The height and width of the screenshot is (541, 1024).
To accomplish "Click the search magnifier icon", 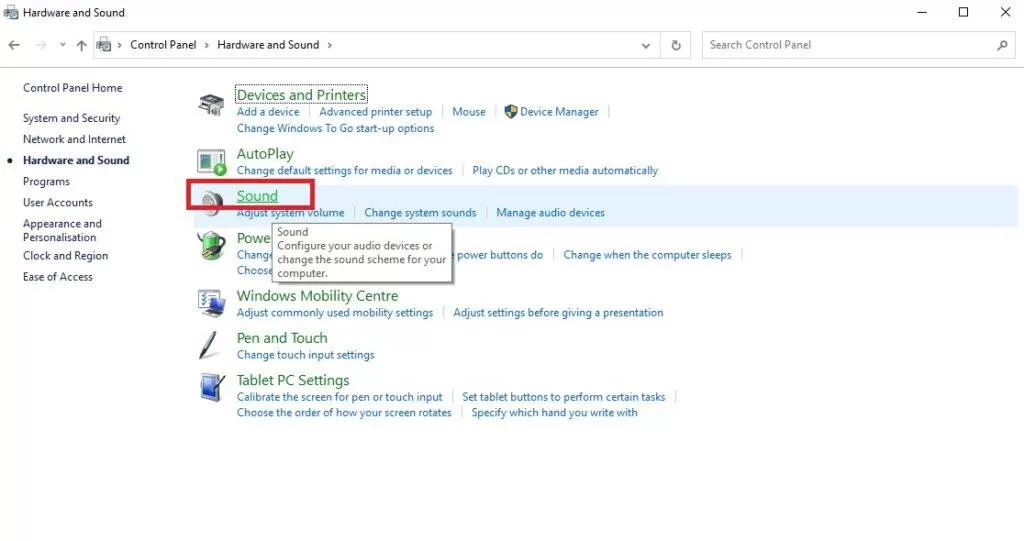I will [1002, 45].
